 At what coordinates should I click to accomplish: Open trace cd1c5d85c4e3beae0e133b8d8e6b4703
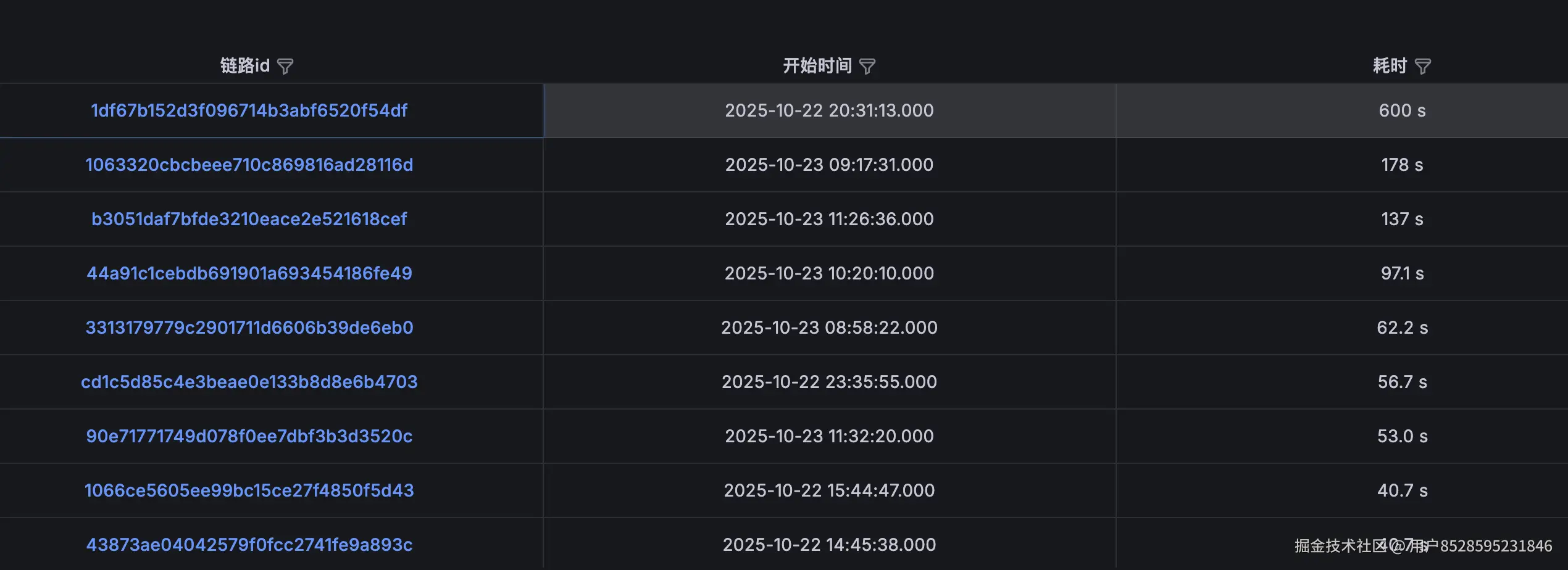(249, 382)
